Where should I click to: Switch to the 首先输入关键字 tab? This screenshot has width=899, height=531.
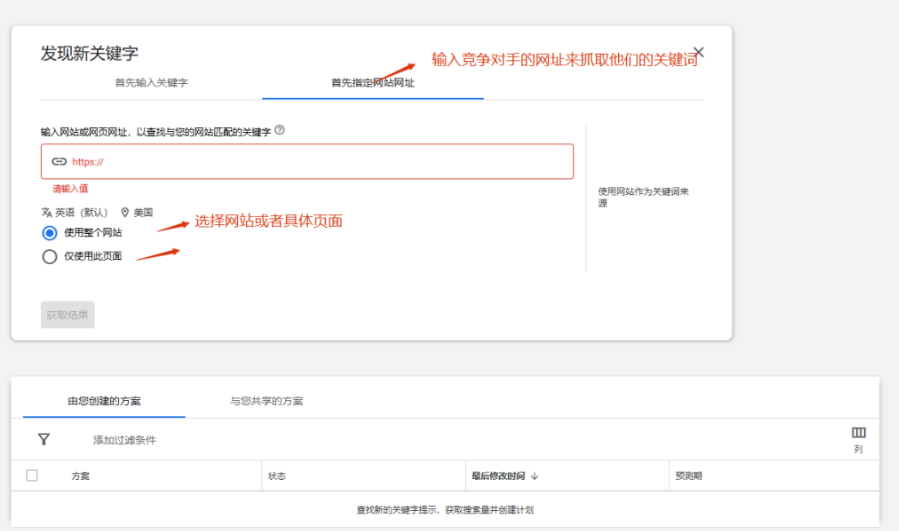[x=151, y=83]
